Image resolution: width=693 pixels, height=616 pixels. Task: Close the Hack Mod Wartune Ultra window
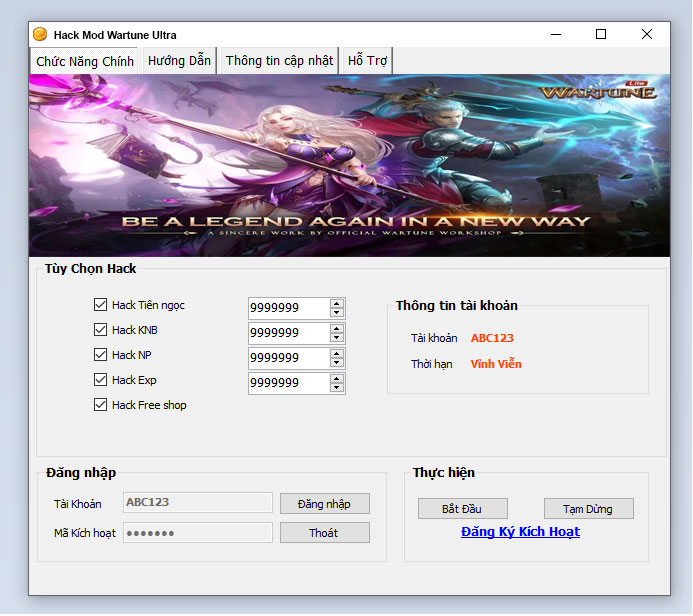pyautogui.click(x=647, y=34)
